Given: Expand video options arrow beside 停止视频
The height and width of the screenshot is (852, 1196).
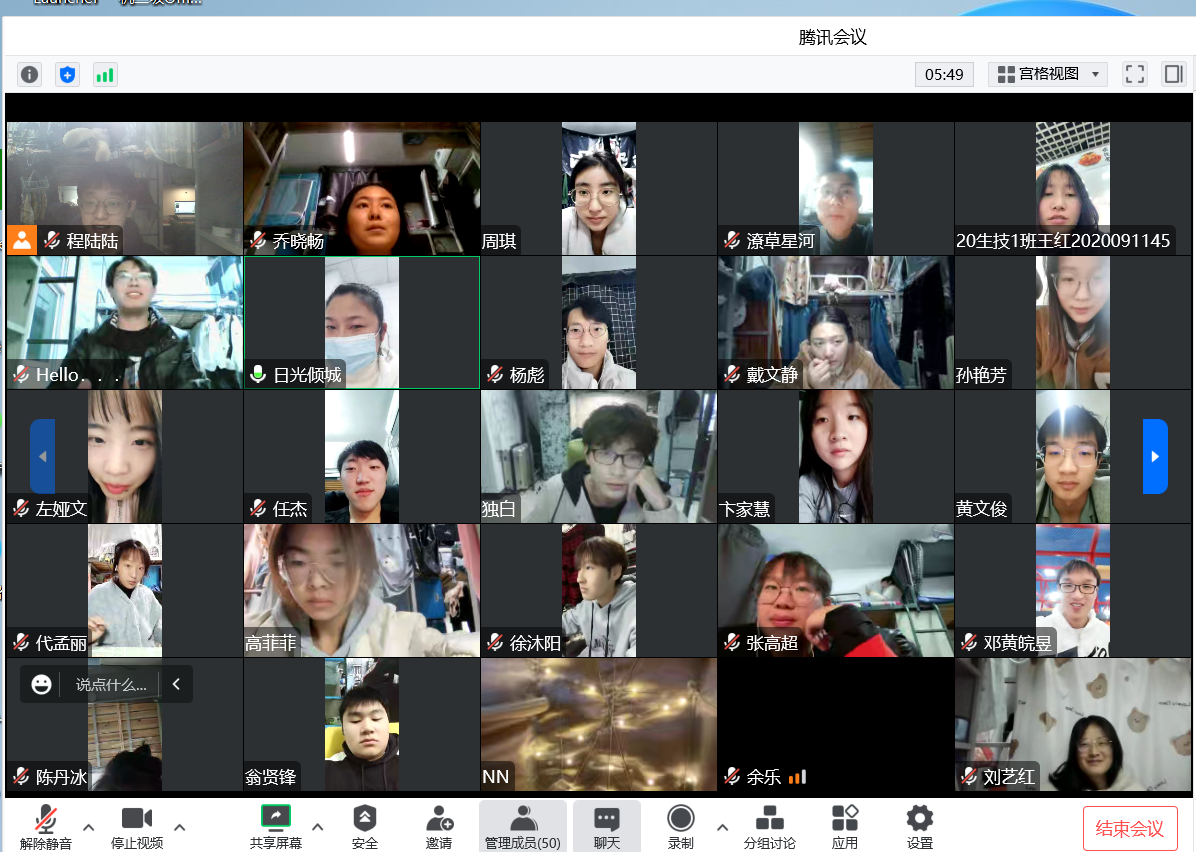Looking at the screenshot, I should point(180,827).
